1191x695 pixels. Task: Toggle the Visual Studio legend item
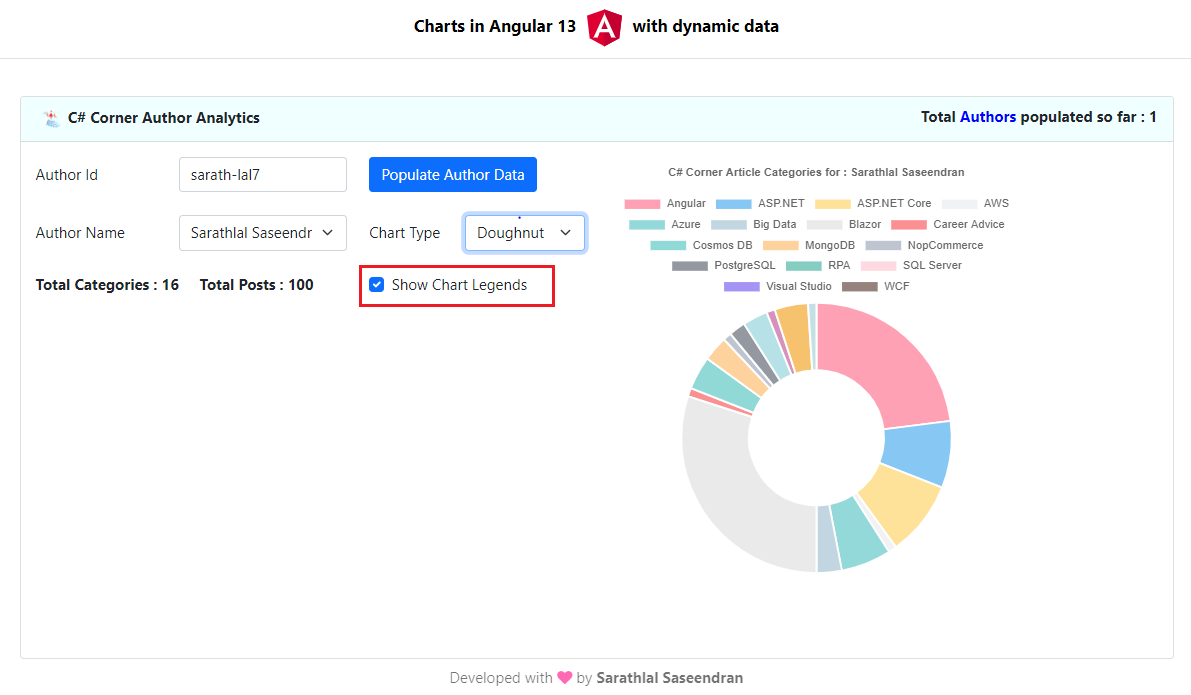point(778,286)
